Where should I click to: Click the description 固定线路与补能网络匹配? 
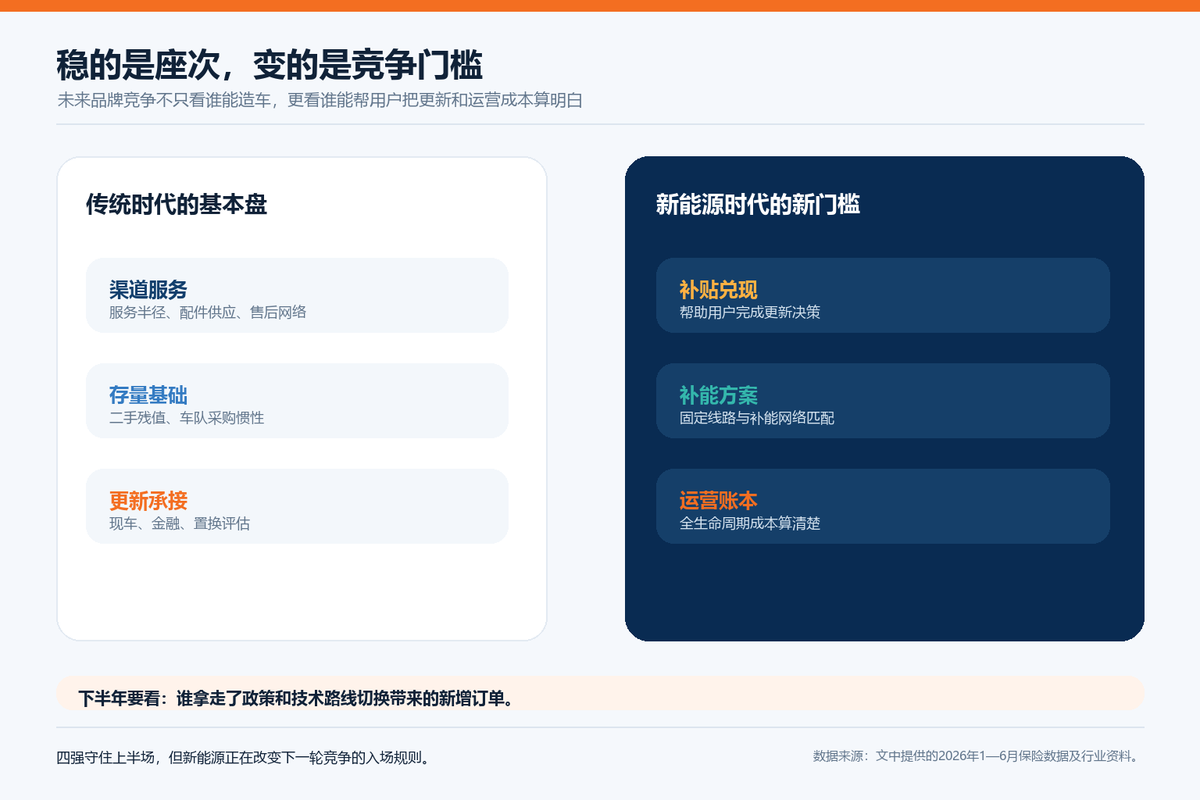pyautogui.click(x=757, y=418)
